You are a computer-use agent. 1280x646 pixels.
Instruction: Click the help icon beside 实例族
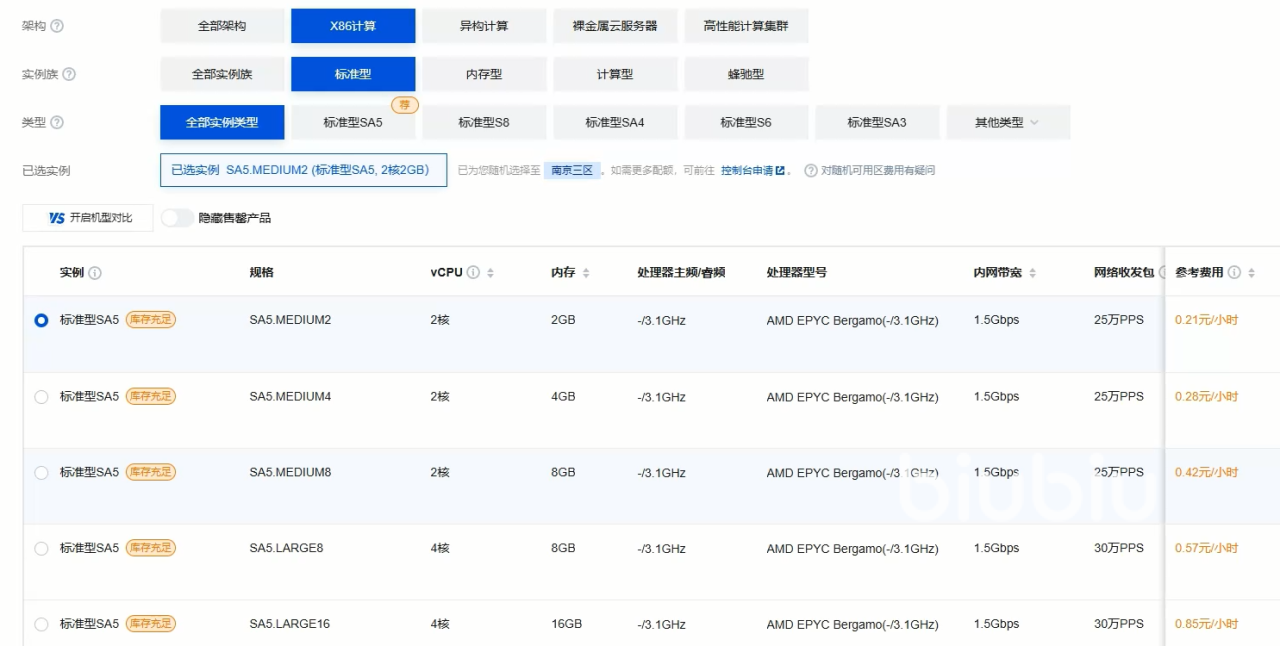tap(69, 74)
